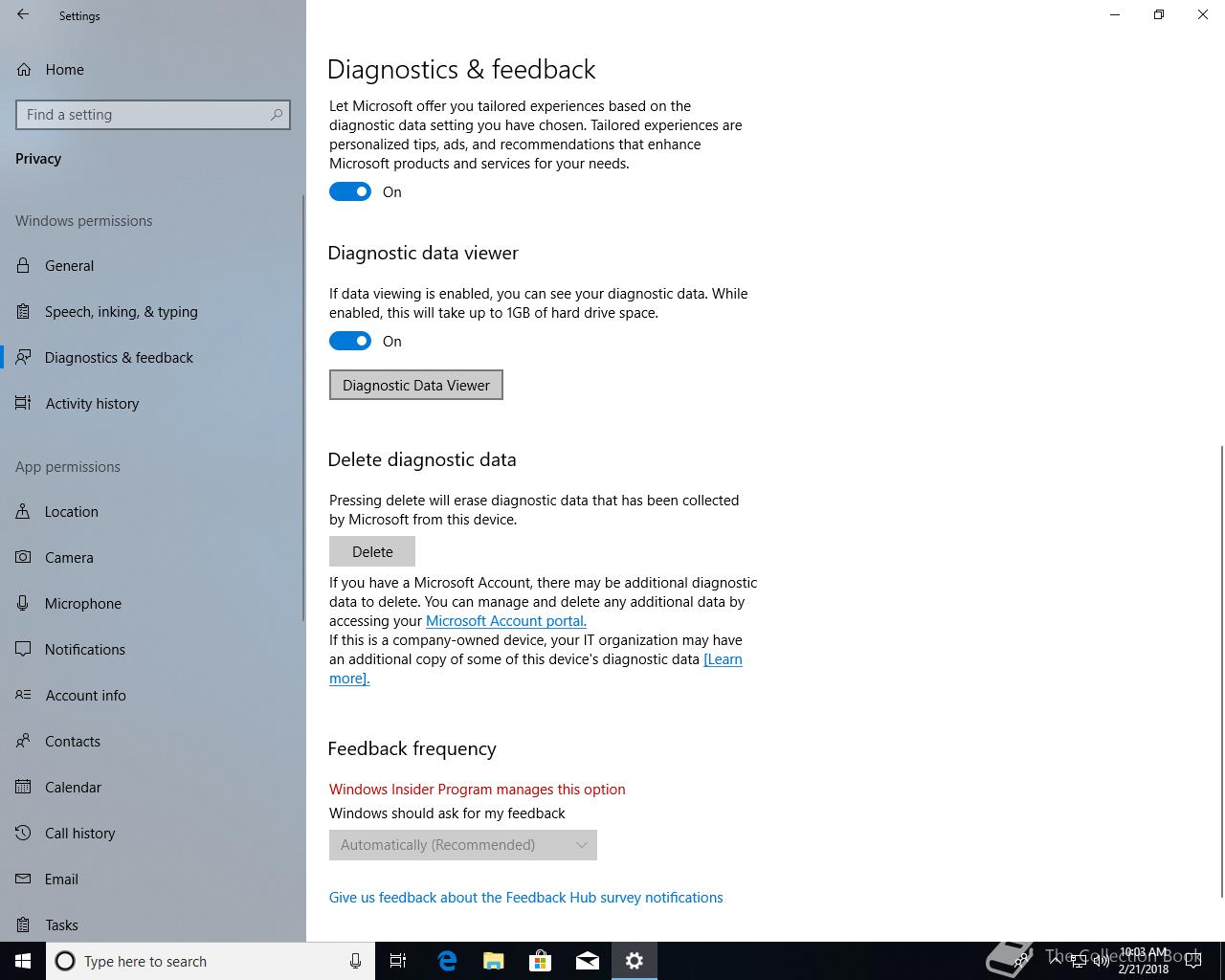The height and width of the screenshot is (980, 1225).
Task: Click the Microphone icon in sidebar
Action: point(23,604)
